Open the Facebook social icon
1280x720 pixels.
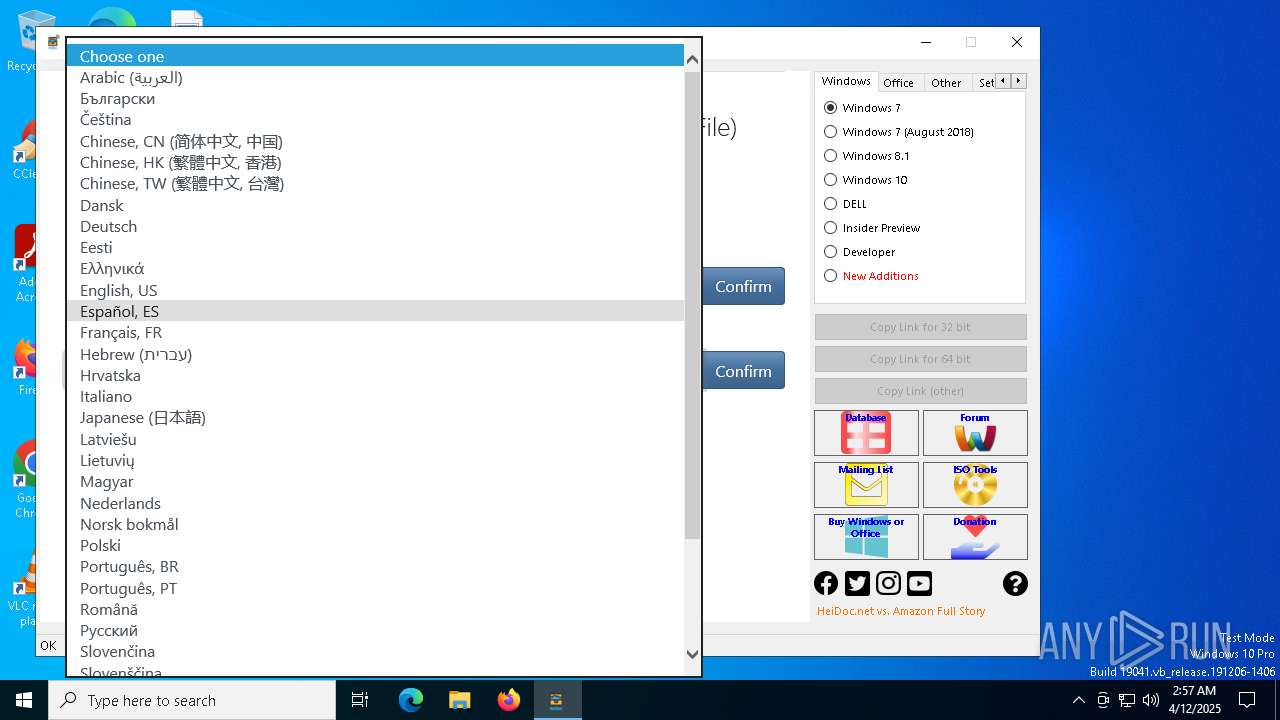click(826, 583)
